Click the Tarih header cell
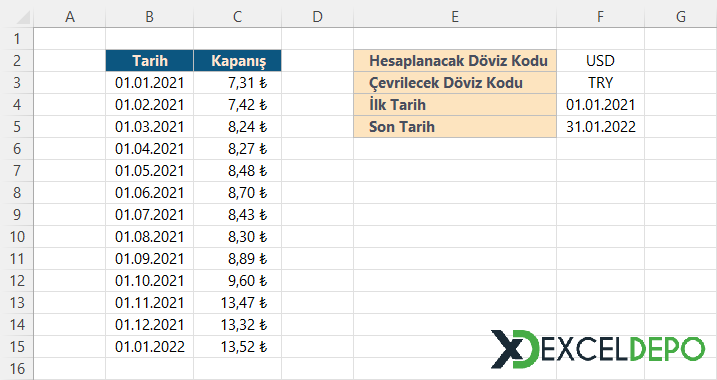Viewport: 717px width, 380px height. pyautogui.click(x=150, y=61)
